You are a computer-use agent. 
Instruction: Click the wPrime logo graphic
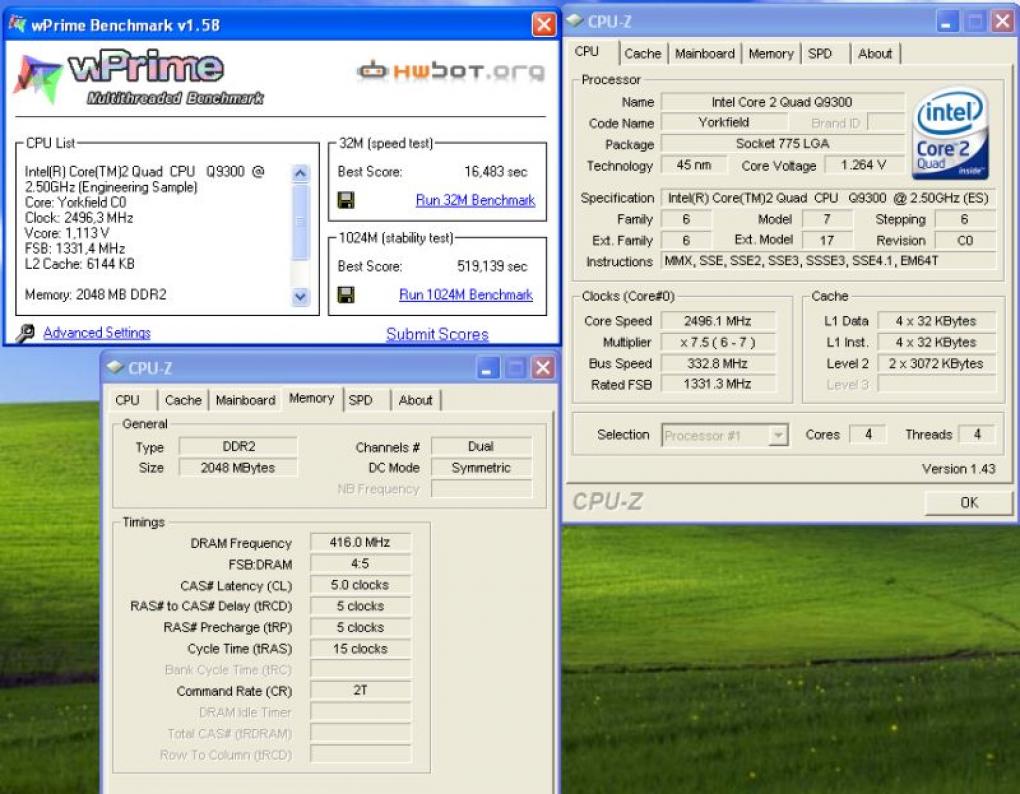coord(138,78)
